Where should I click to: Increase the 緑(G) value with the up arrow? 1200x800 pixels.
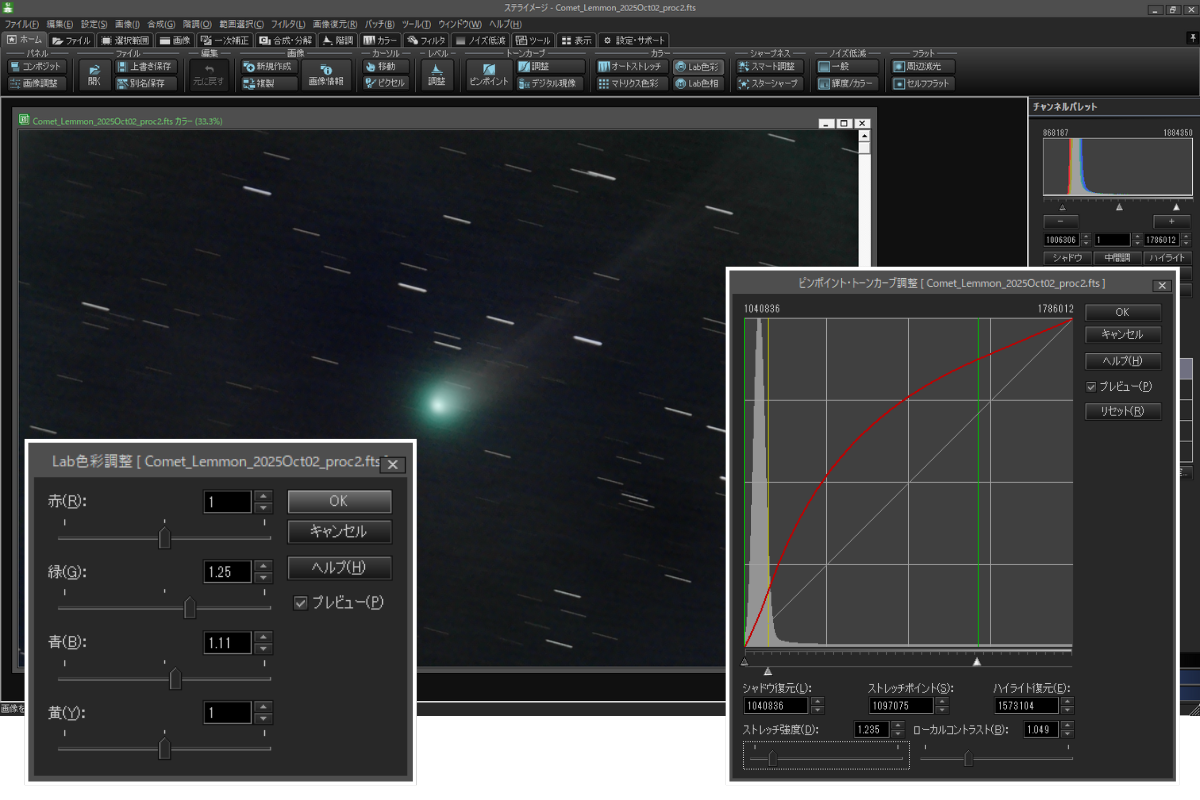pos(263,566)
